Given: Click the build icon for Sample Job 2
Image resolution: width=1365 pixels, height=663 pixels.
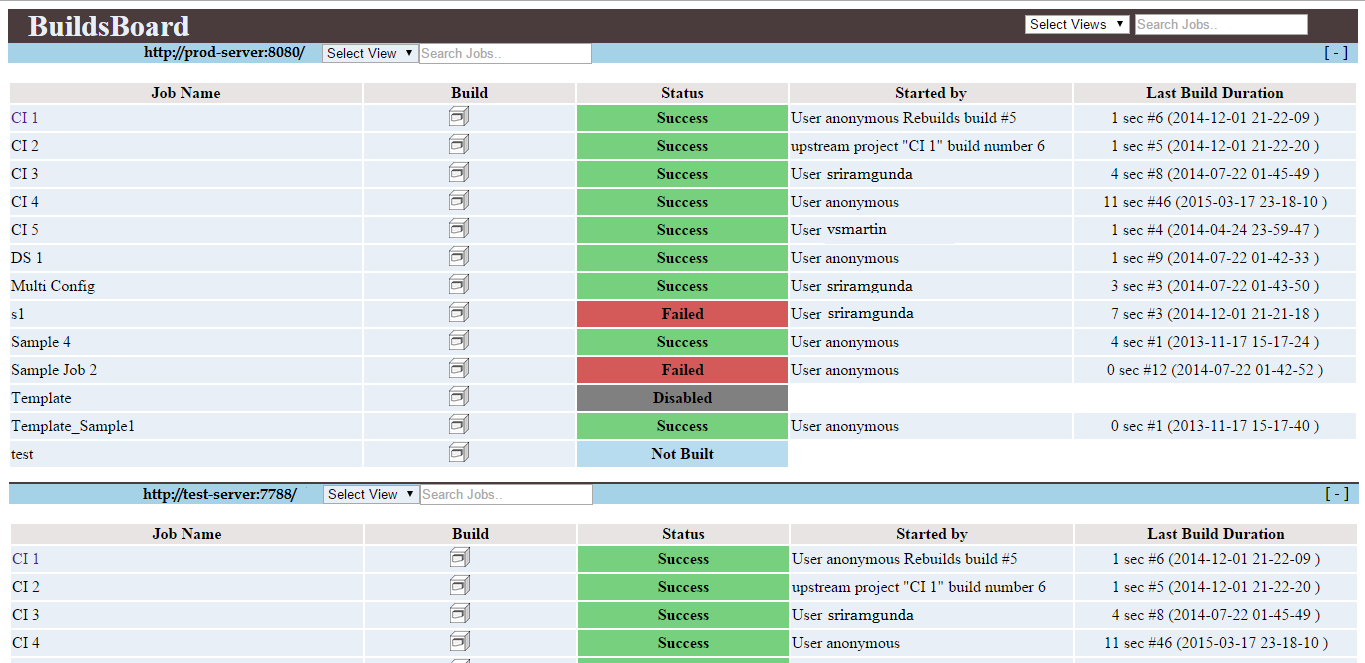Looking at the screenshot, I should click(459, 368).
